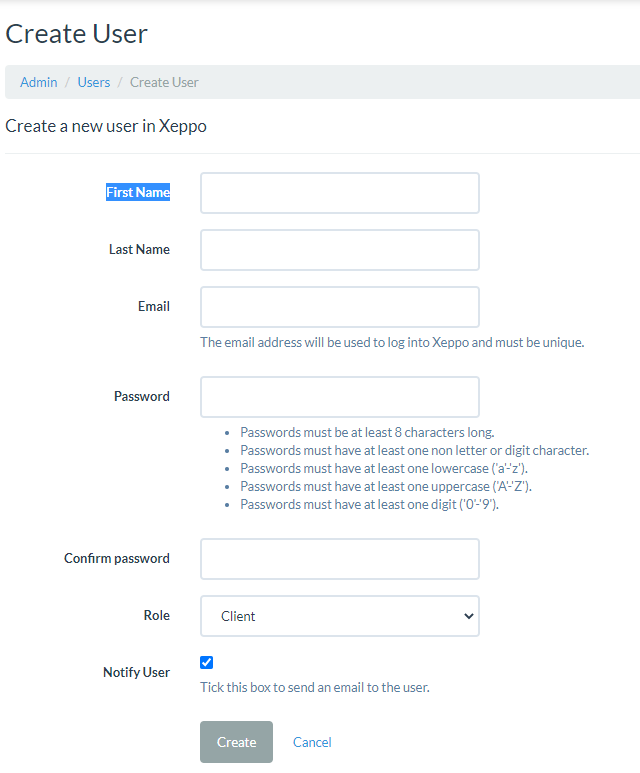The height and width of the screenshot is (773, 640).
Task: Click the First Name input field
Action: coord(339,193)
